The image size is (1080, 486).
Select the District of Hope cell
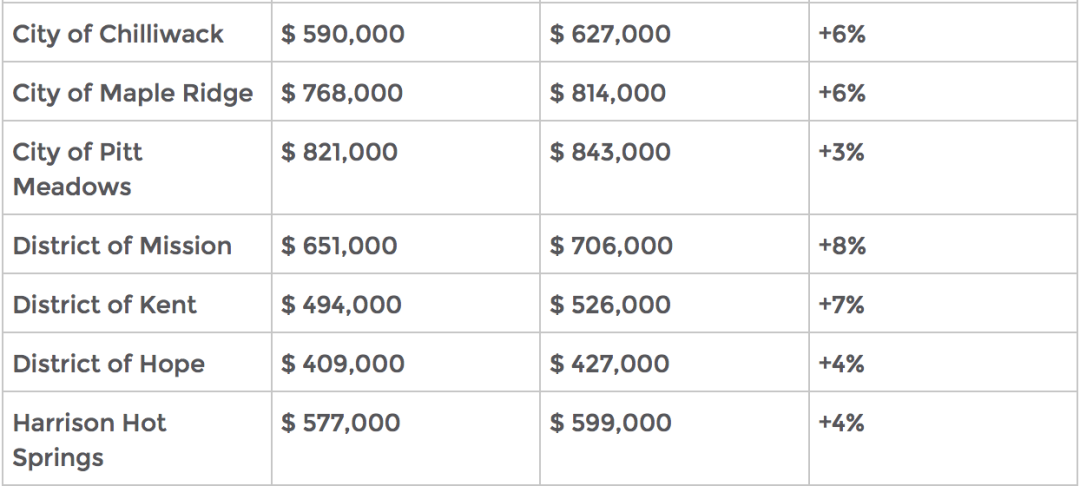(x=137, y=363)
